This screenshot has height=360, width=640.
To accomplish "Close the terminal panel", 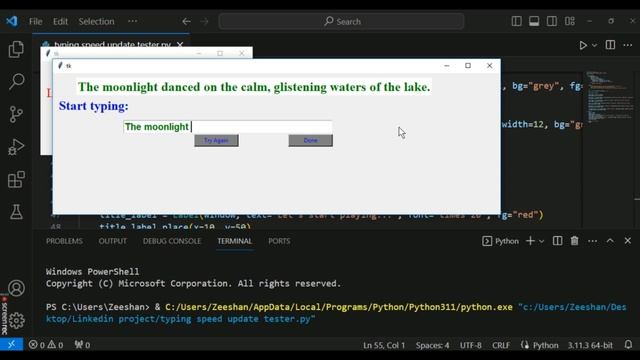I will pyautogui.click(x=628, y=241).
